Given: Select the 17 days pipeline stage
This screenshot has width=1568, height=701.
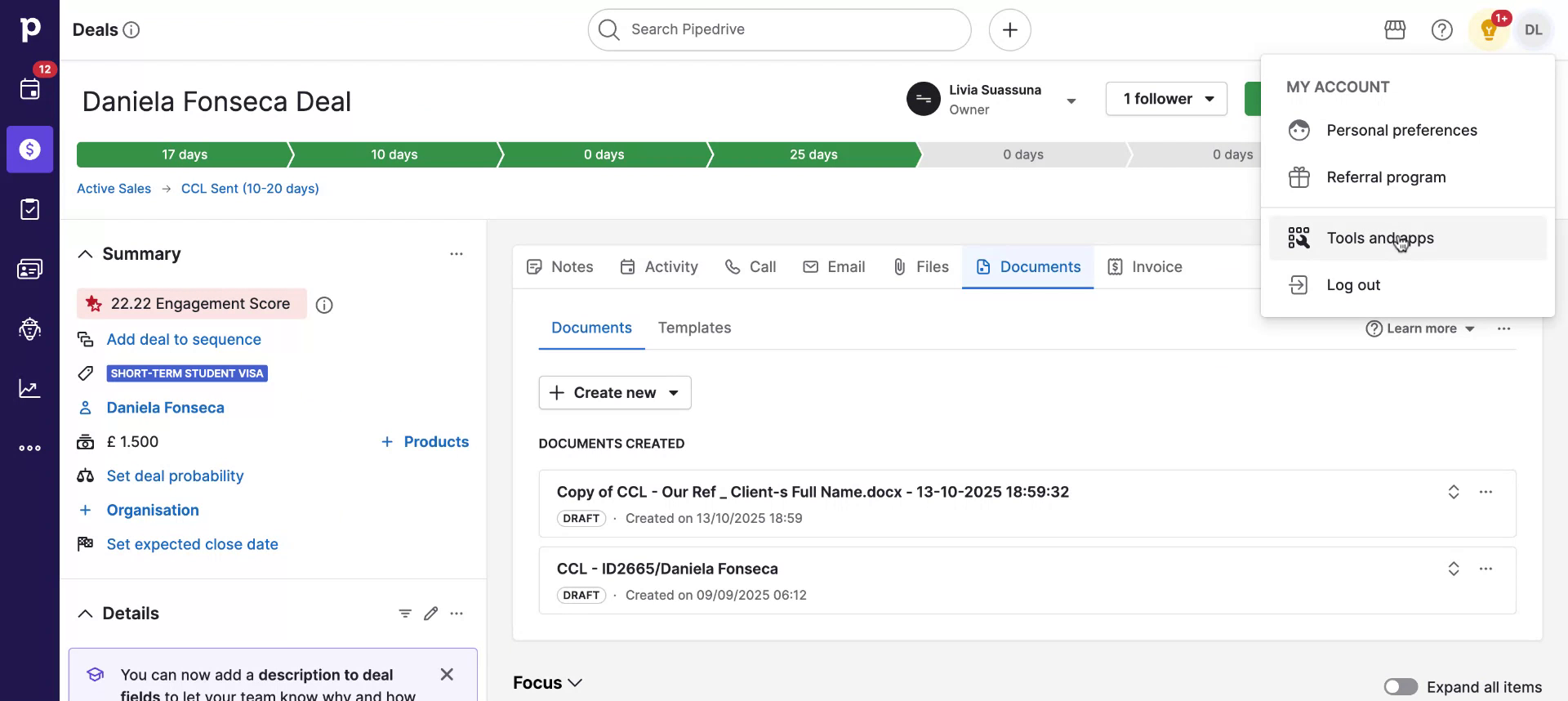Looking at the screenshot, I should click(184, 154).
